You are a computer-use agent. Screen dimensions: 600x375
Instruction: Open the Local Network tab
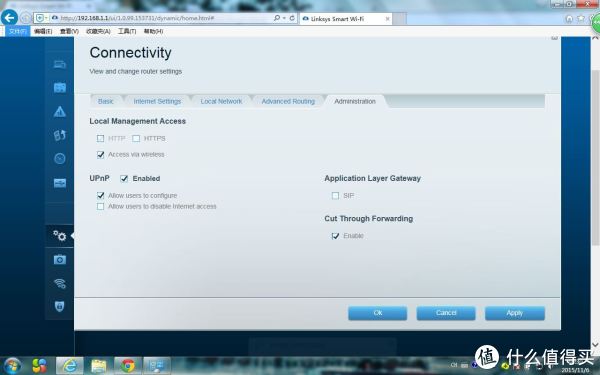coord(221,101)
